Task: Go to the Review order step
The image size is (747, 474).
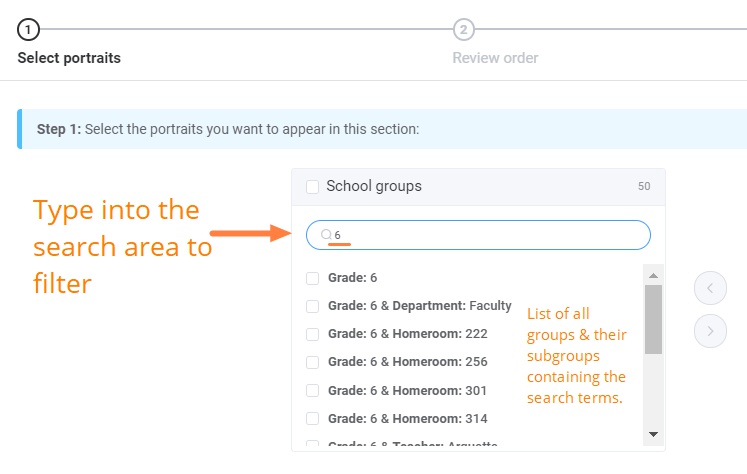Action: [x=495, y=58]
